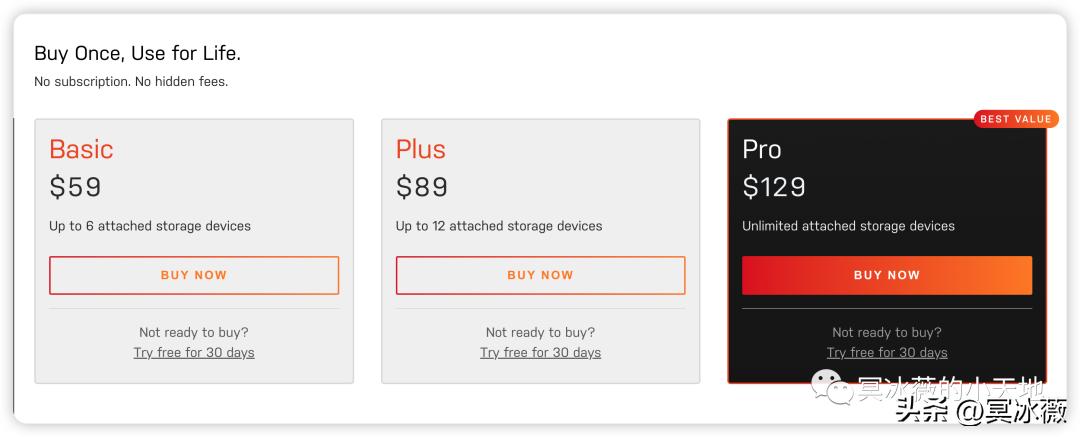Image resolution: width=1080 pixels, height=437 pixels.
Task: Select the Plus plan title
Action: coord(421,149)
